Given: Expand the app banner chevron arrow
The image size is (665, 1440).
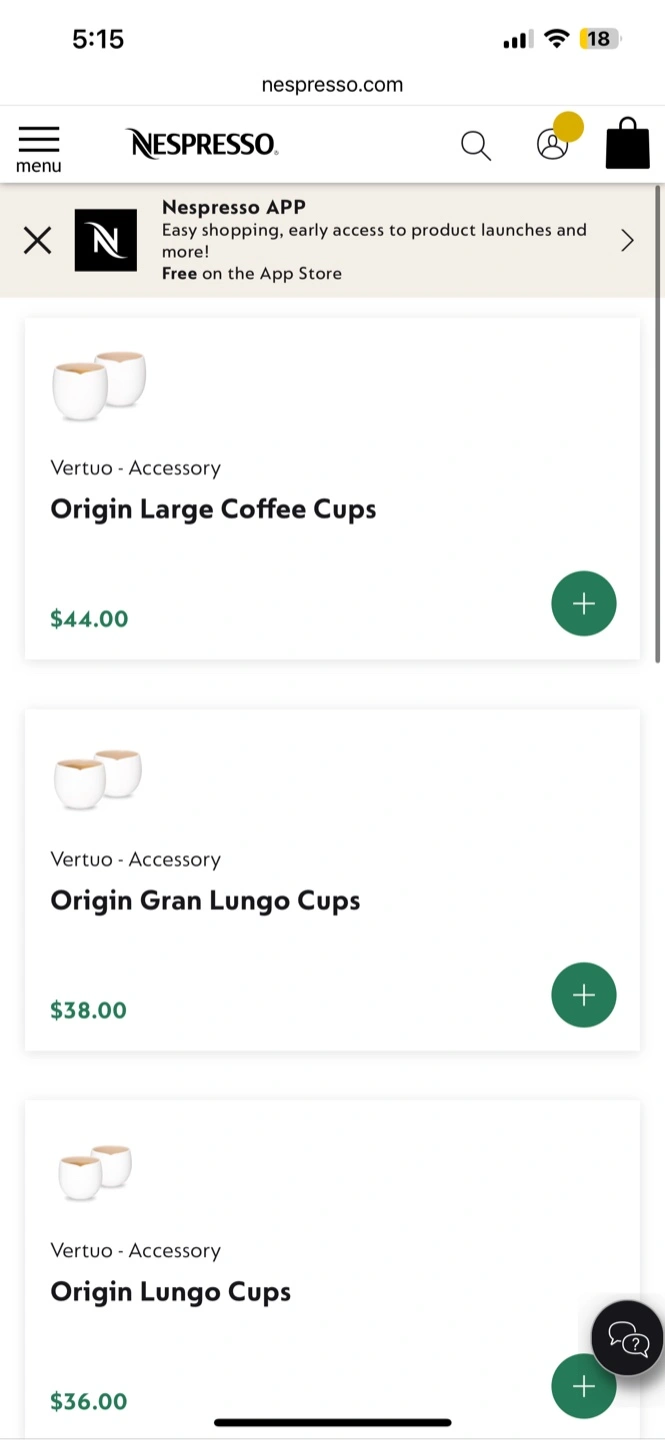Looking at the screenshot, I should 627,240.
